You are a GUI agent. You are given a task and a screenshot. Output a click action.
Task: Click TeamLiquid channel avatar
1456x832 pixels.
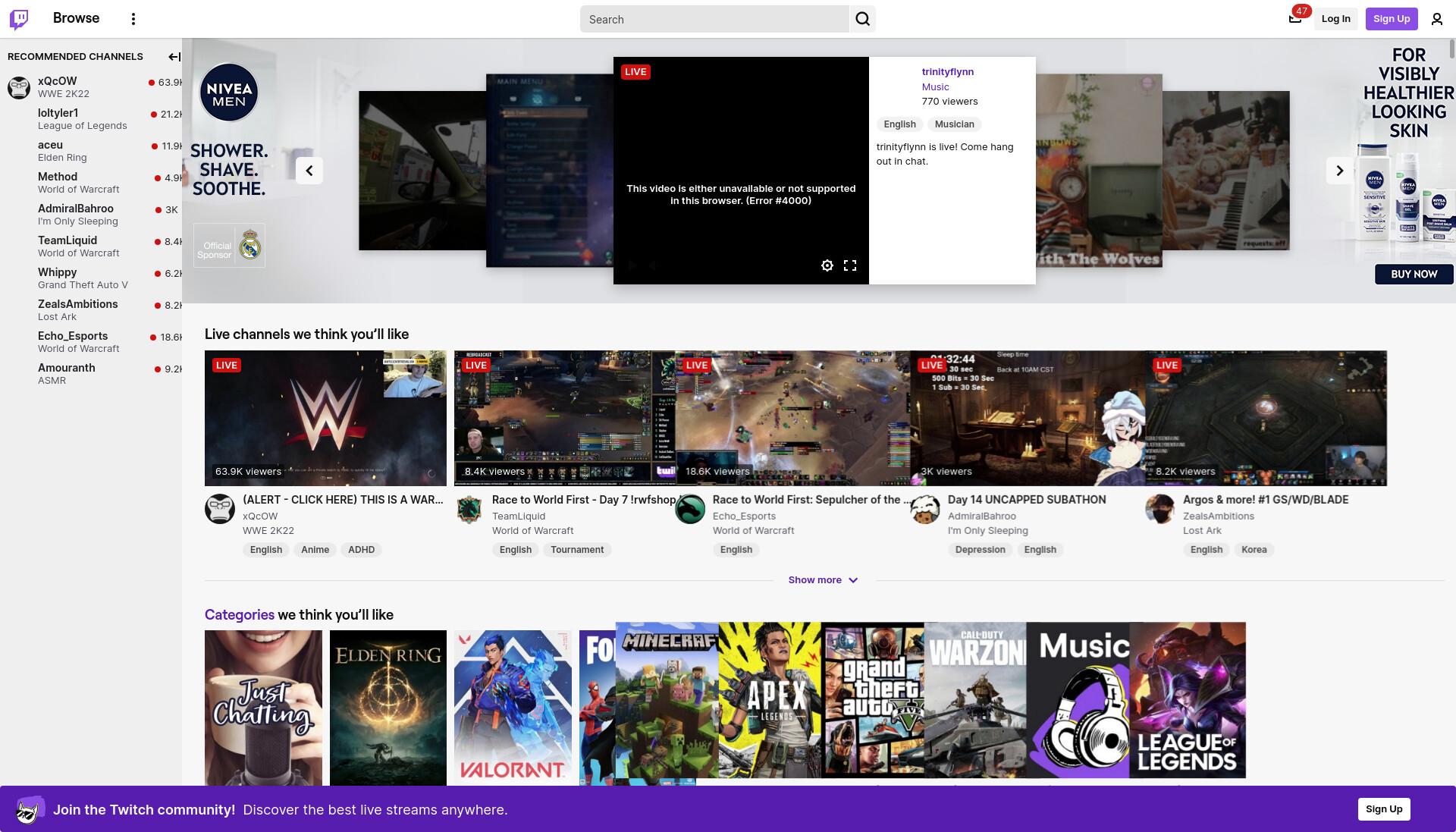pos(469,509)
